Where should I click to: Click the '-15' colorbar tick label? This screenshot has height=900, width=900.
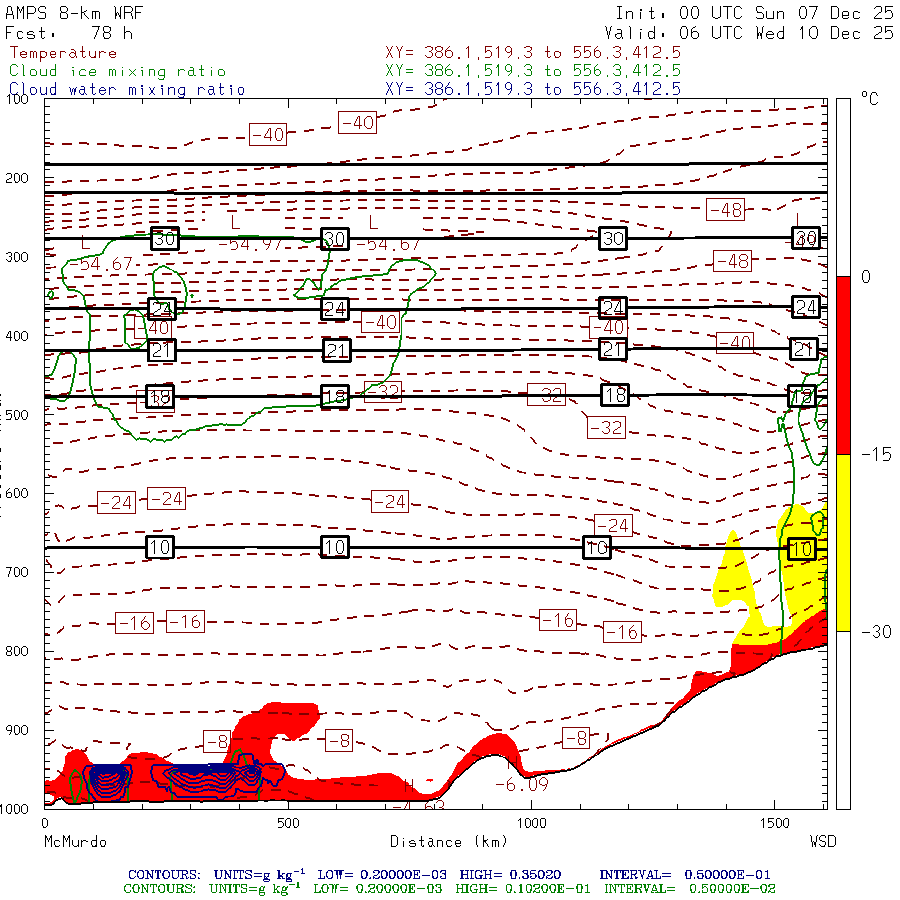876,455
